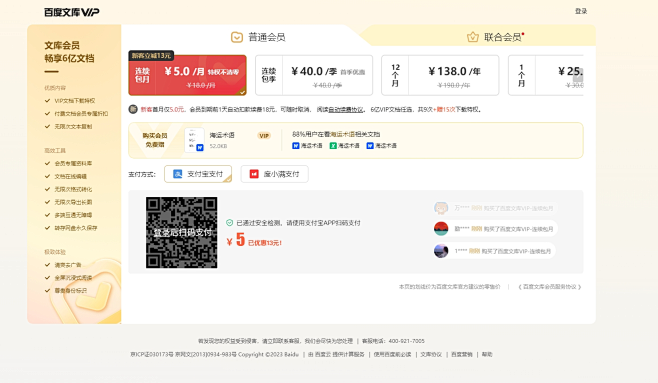Open the first blue Word 海运术语 related document
The width and height of the screenshot is (658, 383).
click(x=307, y=146)
